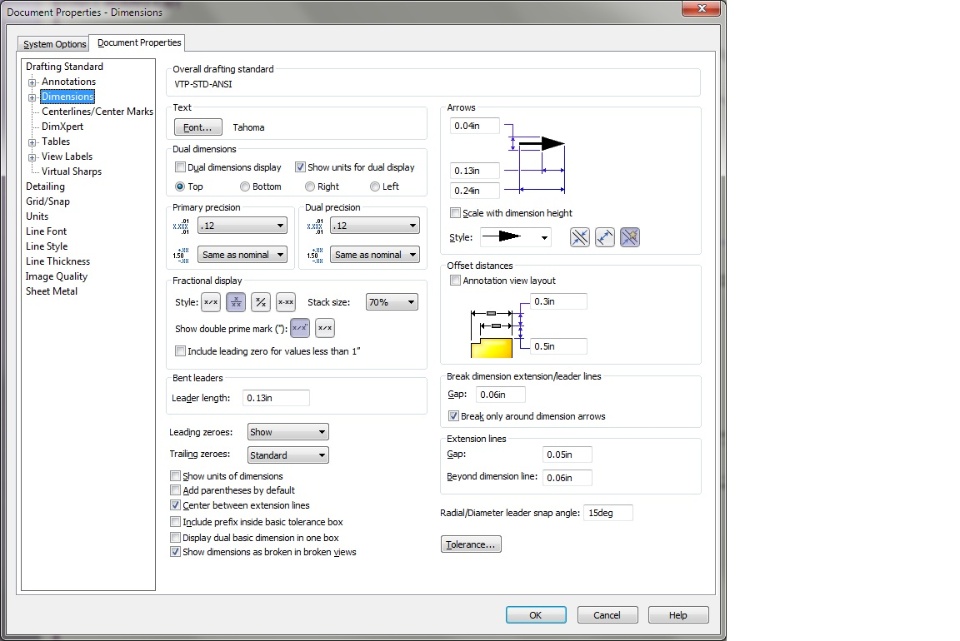The height and width of the screenshot is (641, 960).
Task: Enable Annotation view layout checkbox
Action: click(x=455, y=280)
